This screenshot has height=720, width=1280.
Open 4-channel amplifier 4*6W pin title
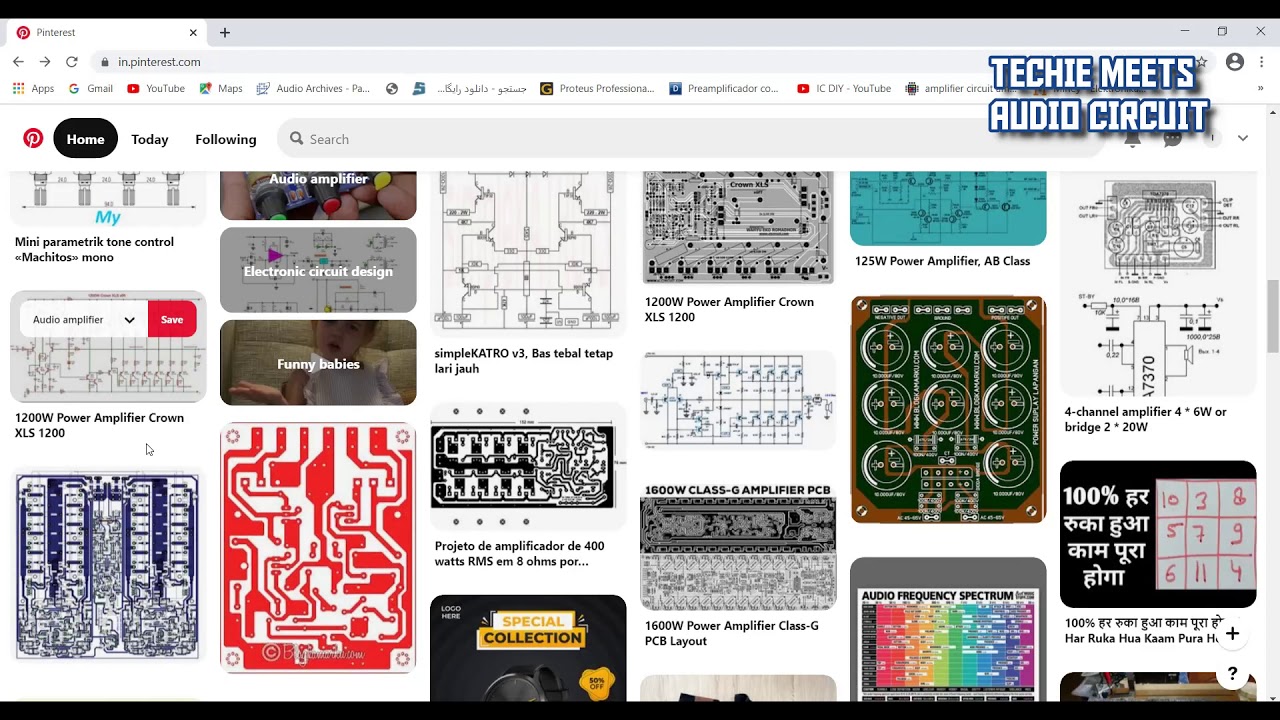1145,419
